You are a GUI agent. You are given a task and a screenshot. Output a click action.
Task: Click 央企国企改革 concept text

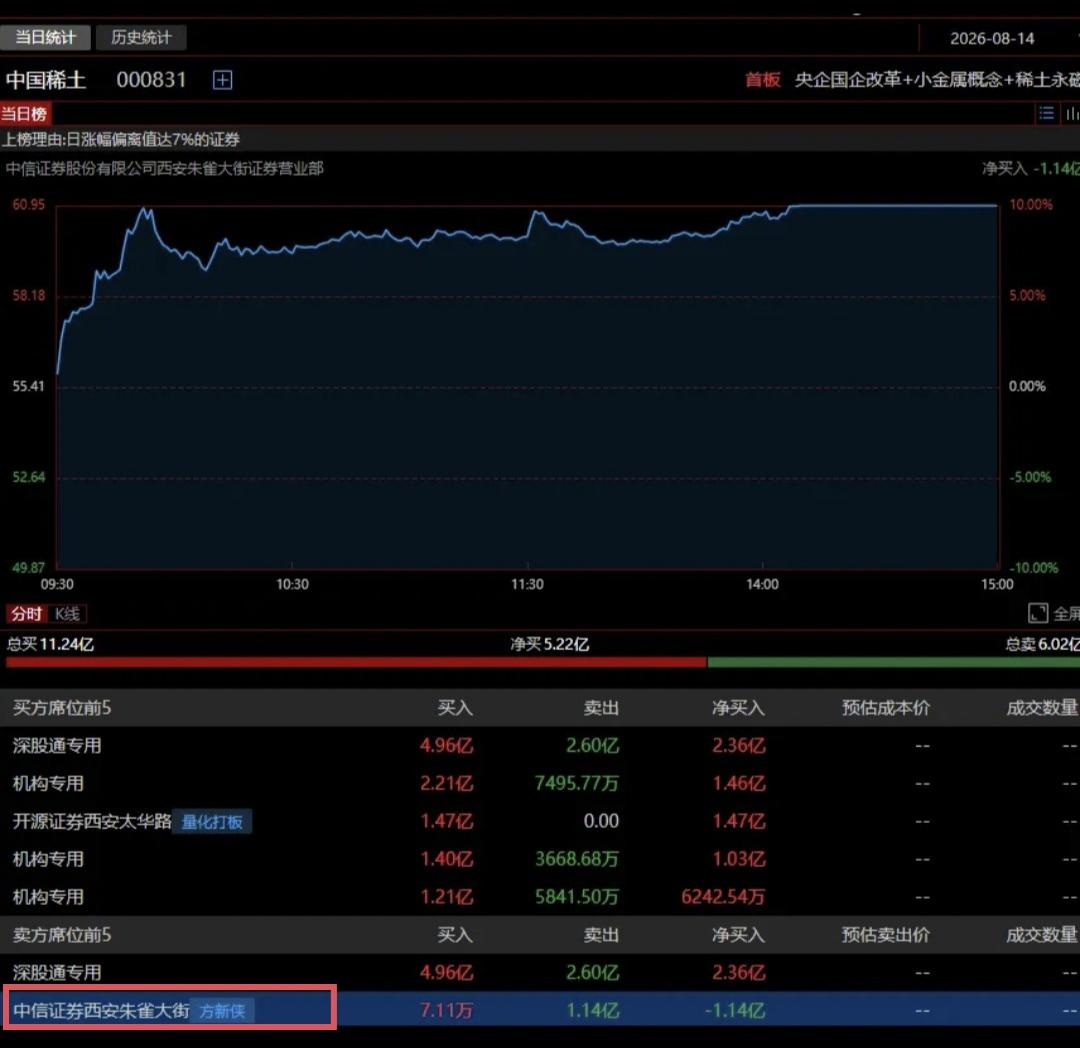click(x=848, y=80)
